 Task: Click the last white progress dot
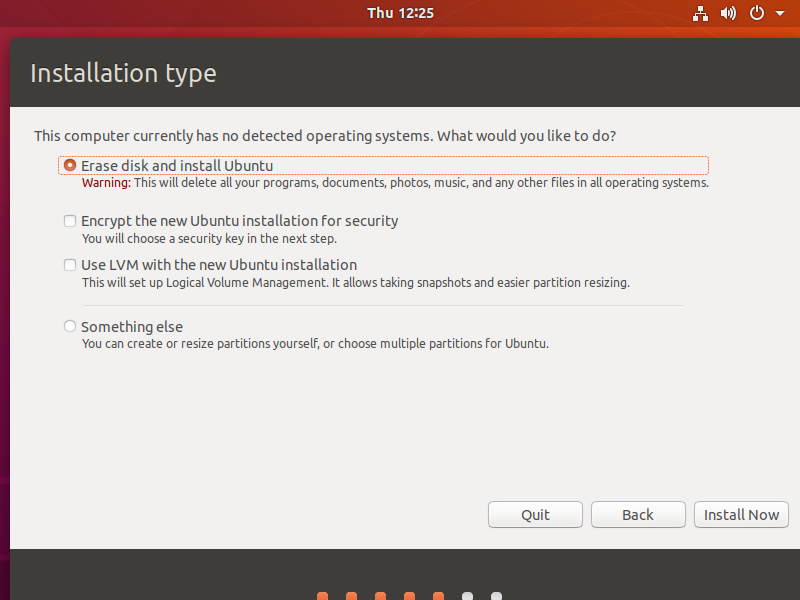tap(496, 597)
